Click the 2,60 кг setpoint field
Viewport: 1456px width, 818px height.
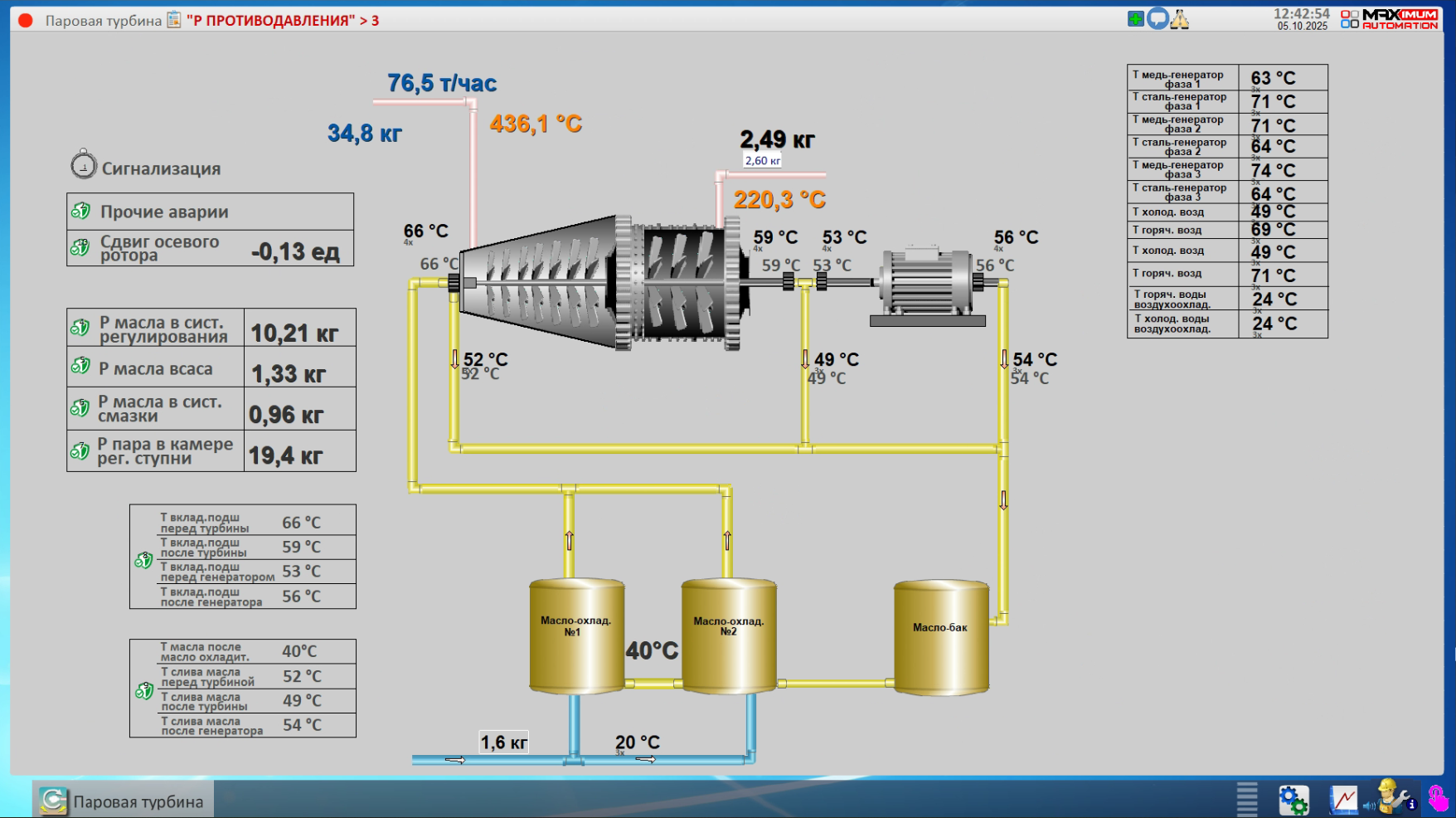coord(762,161)
